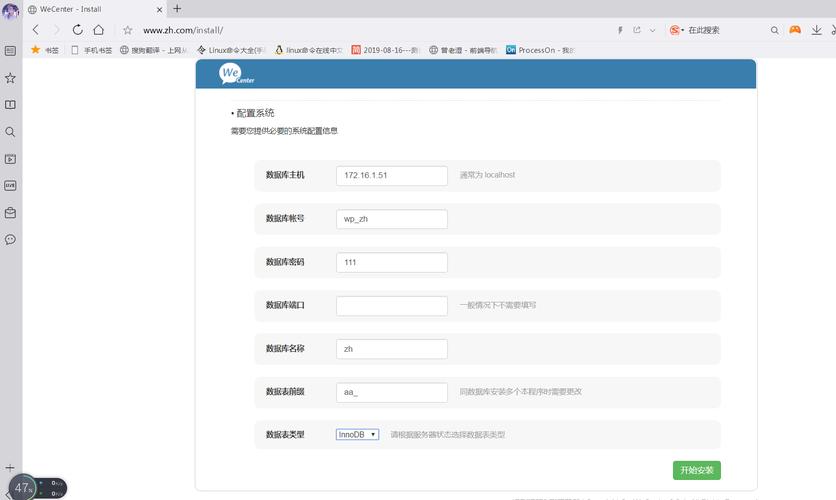Open the InnoDB table type dropdown
Viewport: 836px width, 500px height.
(x=357, y=434)
